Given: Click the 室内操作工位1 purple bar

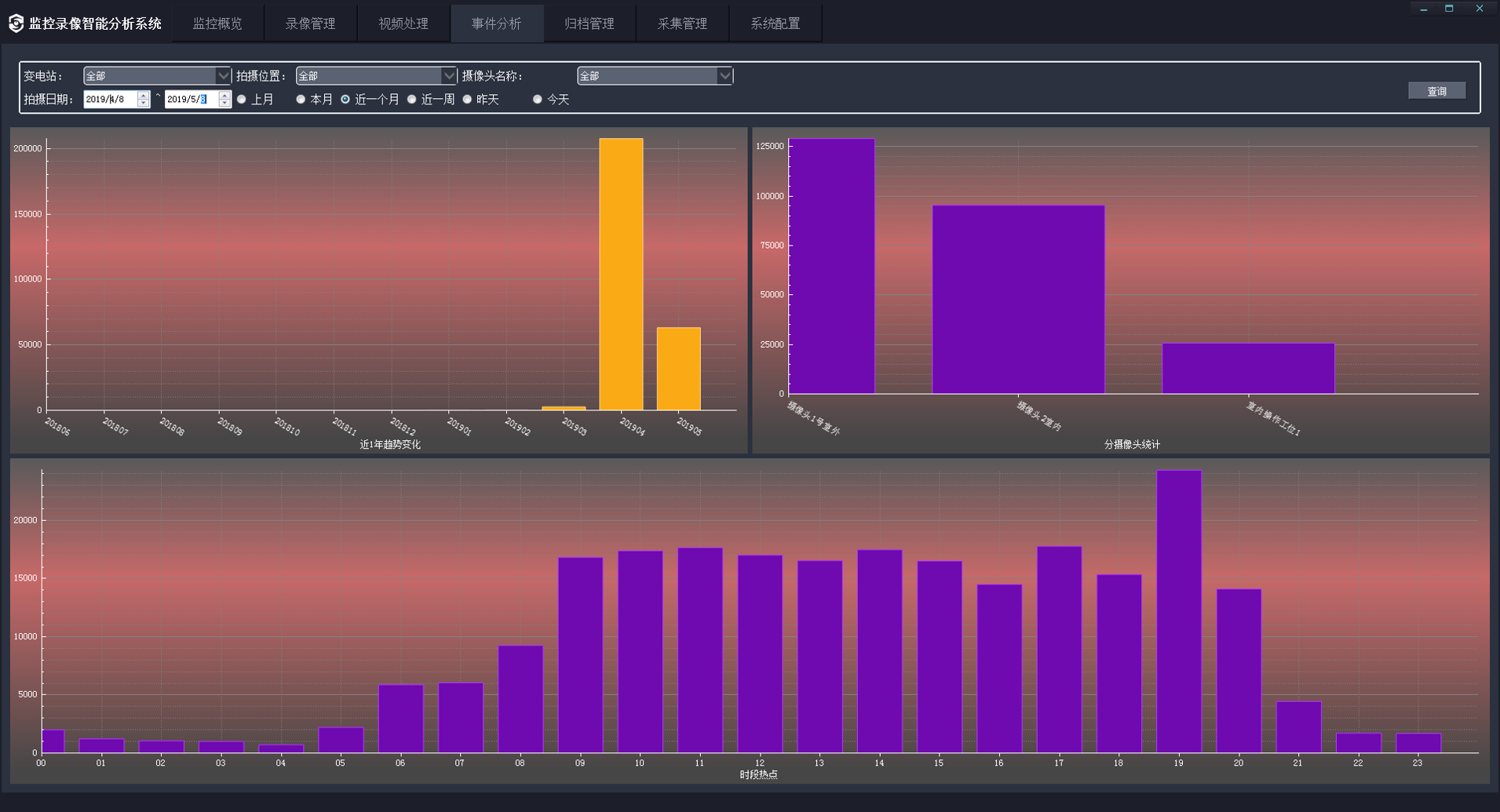Looking at the screenshot, I should coord(1248,368).
